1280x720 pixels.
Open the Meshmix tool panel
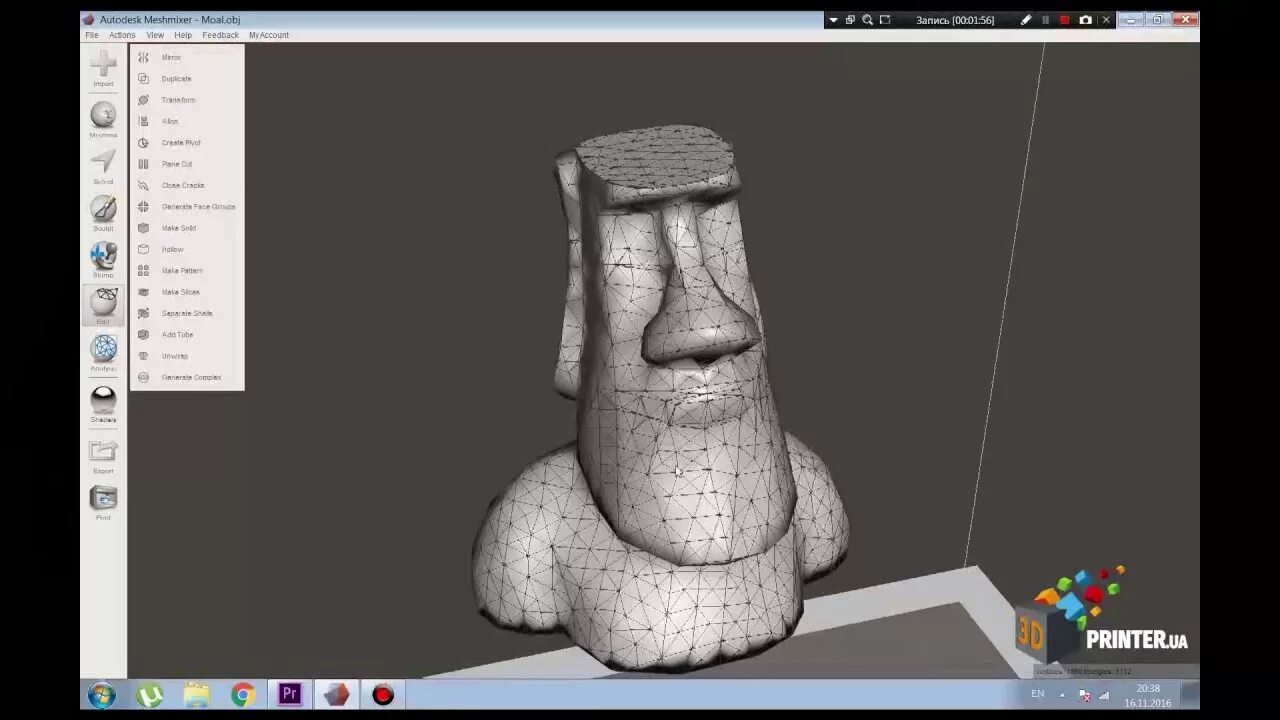(103, 119)
